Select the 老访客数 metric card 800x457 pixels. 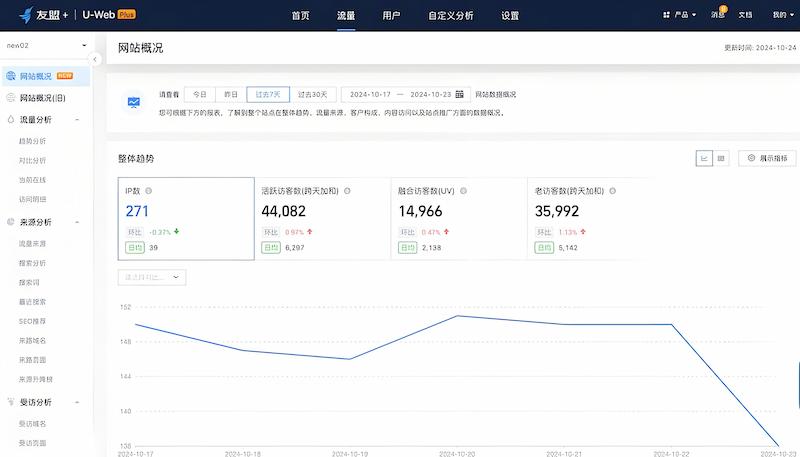click(595, 219)
